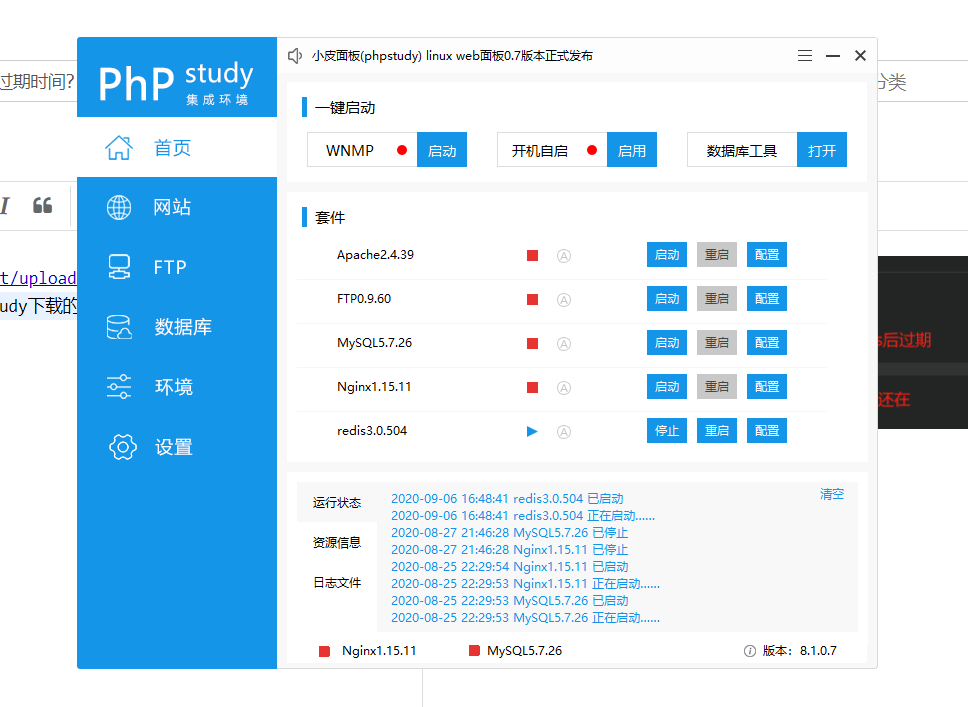Click the 开机自启 red status dot
Image resolution: width=968 pixels, height=707 pixels.
click(592, 150)
